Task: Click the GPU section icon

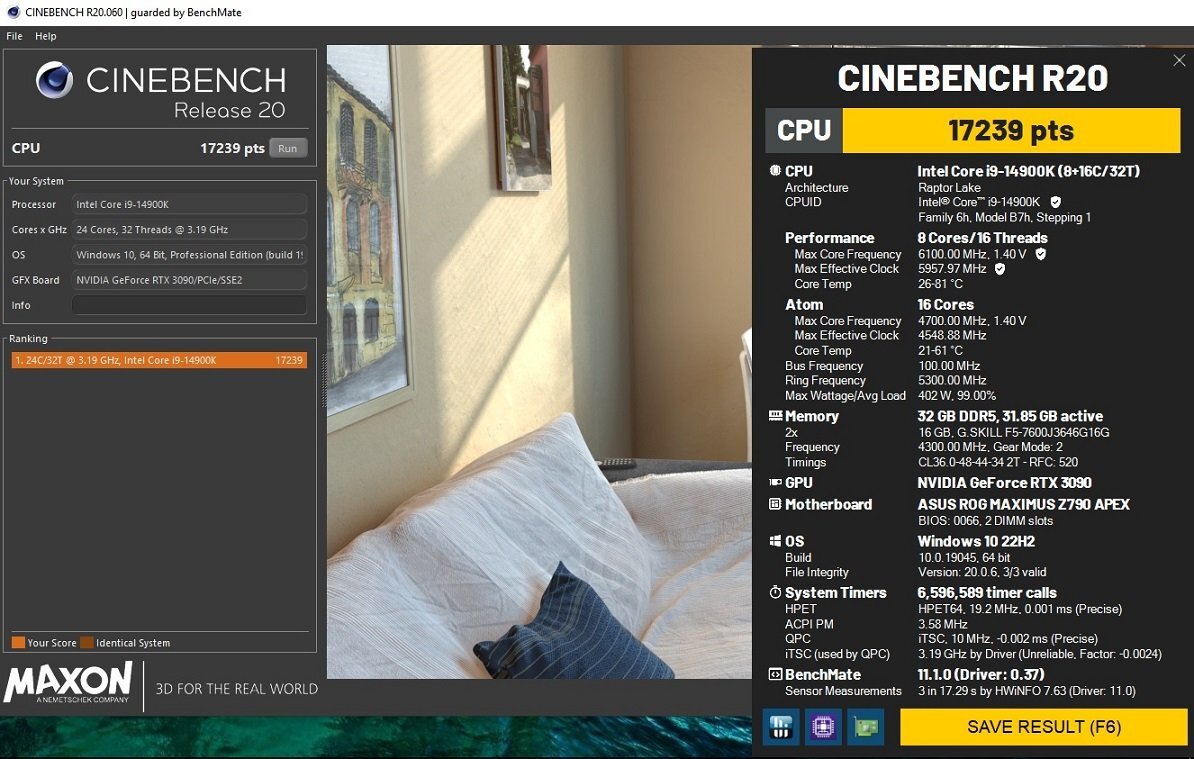Action: (775, 482)
